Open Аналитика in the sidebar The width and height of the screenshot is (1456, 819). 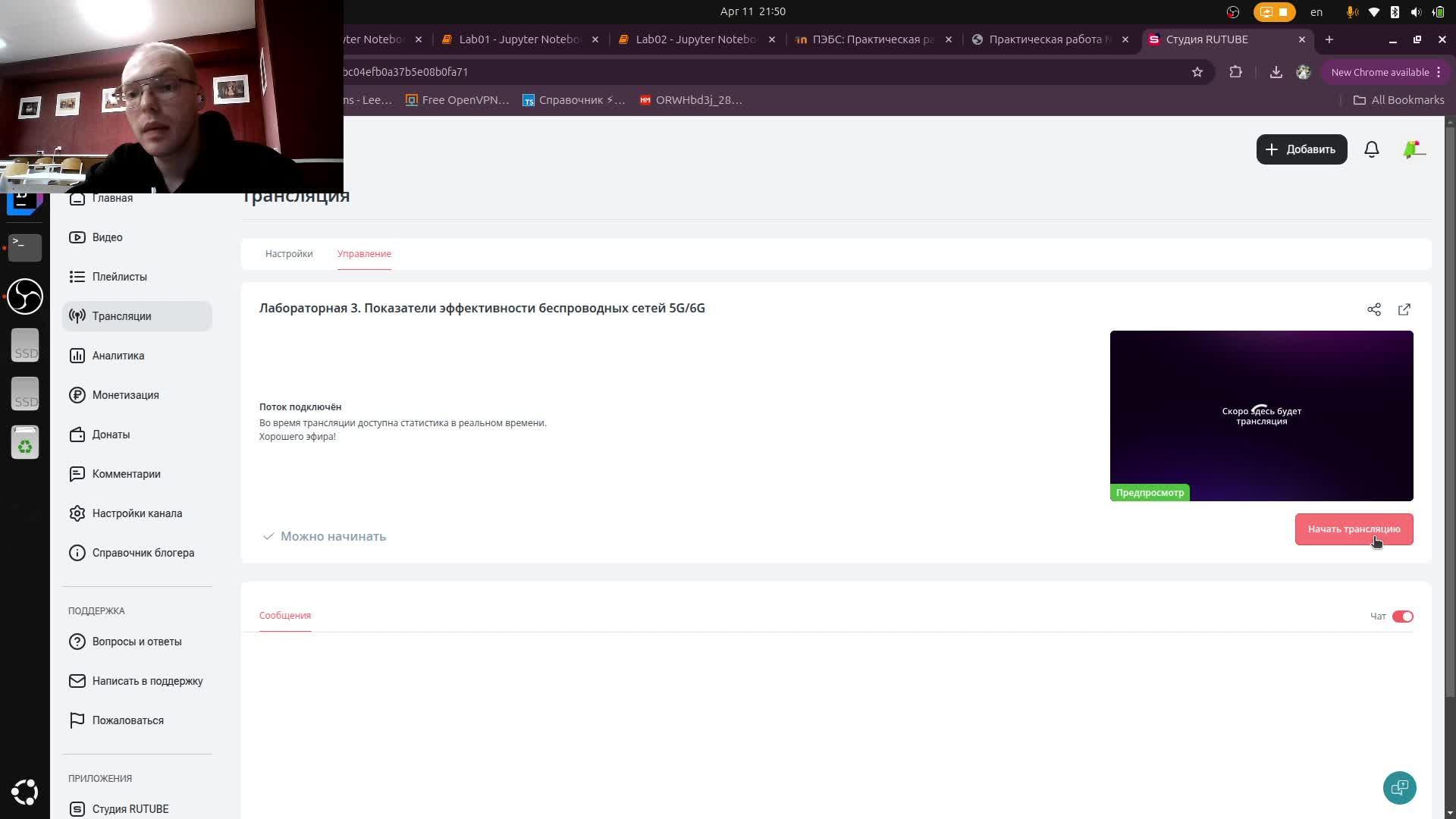(x=118, y=356)
